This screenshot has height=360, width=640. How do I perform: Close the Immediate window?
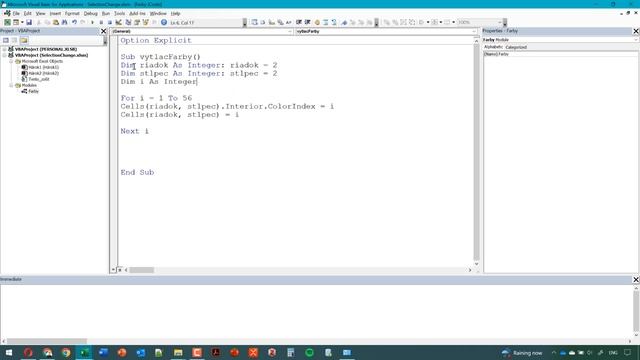click(x=636, y=279)
